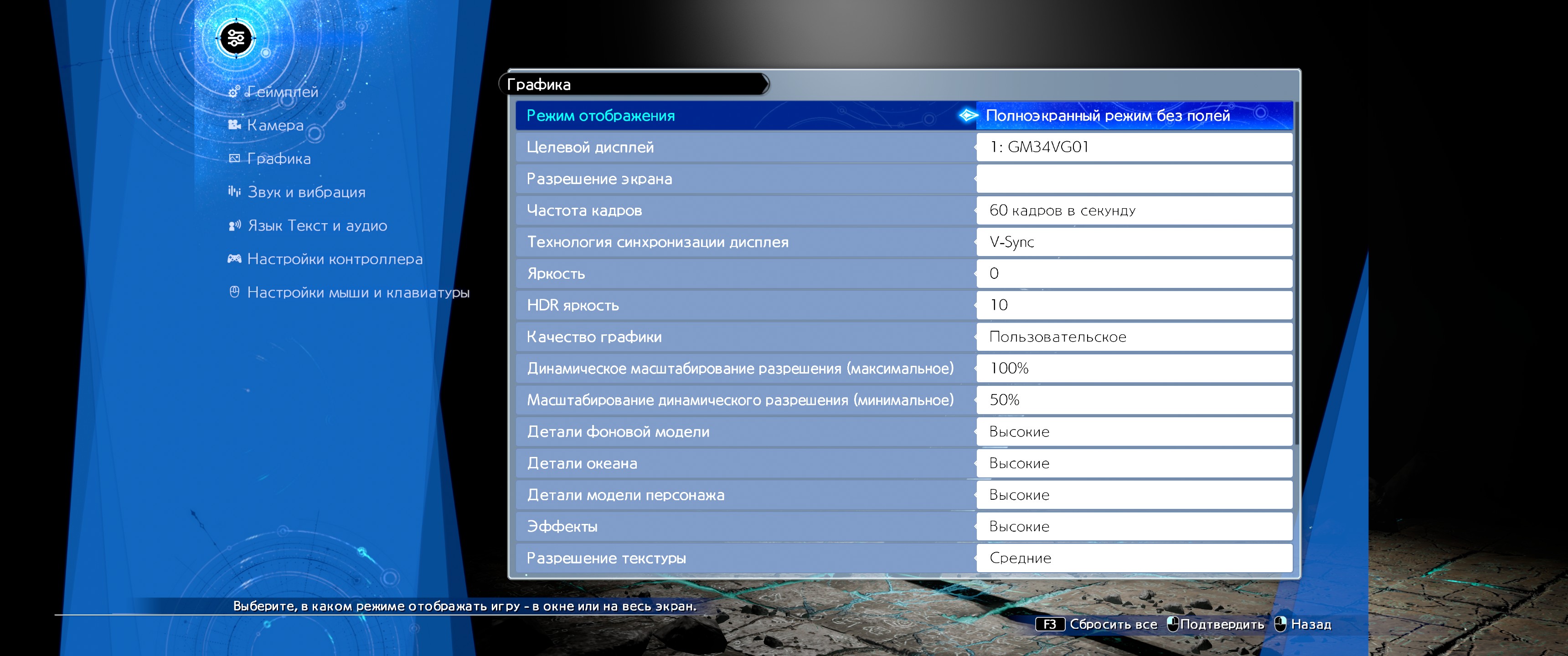Select the Целевой дисплей row label
The width and height of the screenshot is (1568, 656).
click(590, 147)
